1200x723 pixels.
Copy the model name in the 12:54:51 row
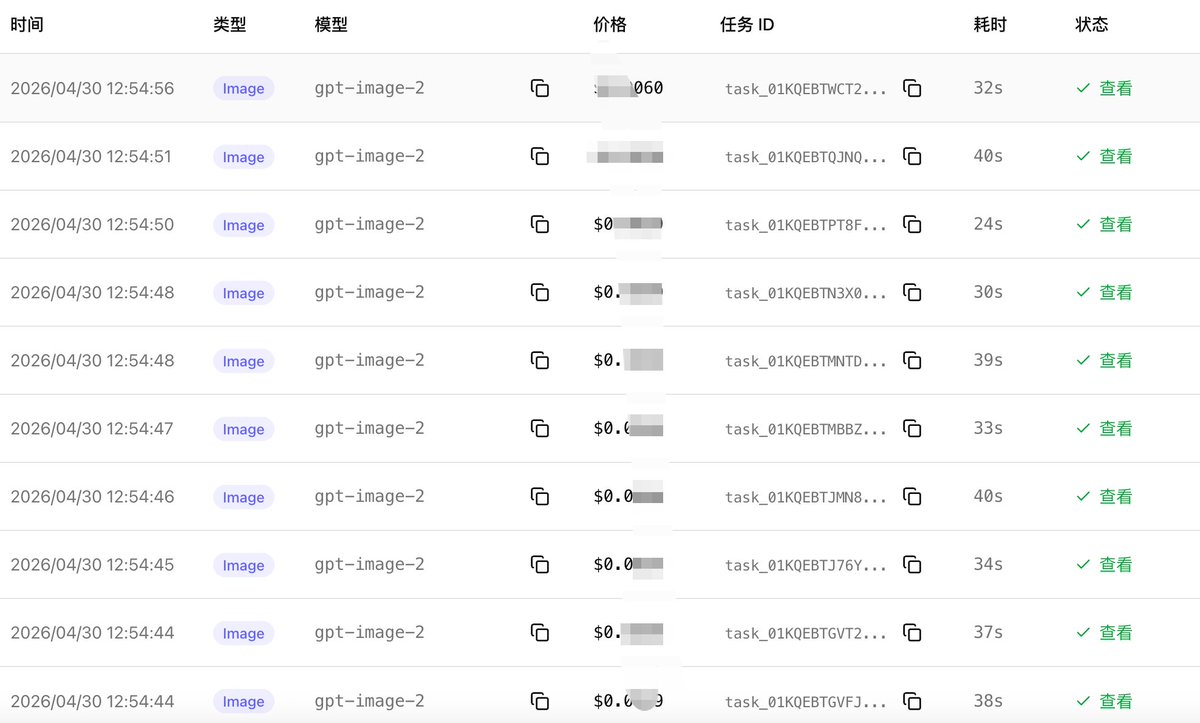pyautogui.click(x=540, y=156)
